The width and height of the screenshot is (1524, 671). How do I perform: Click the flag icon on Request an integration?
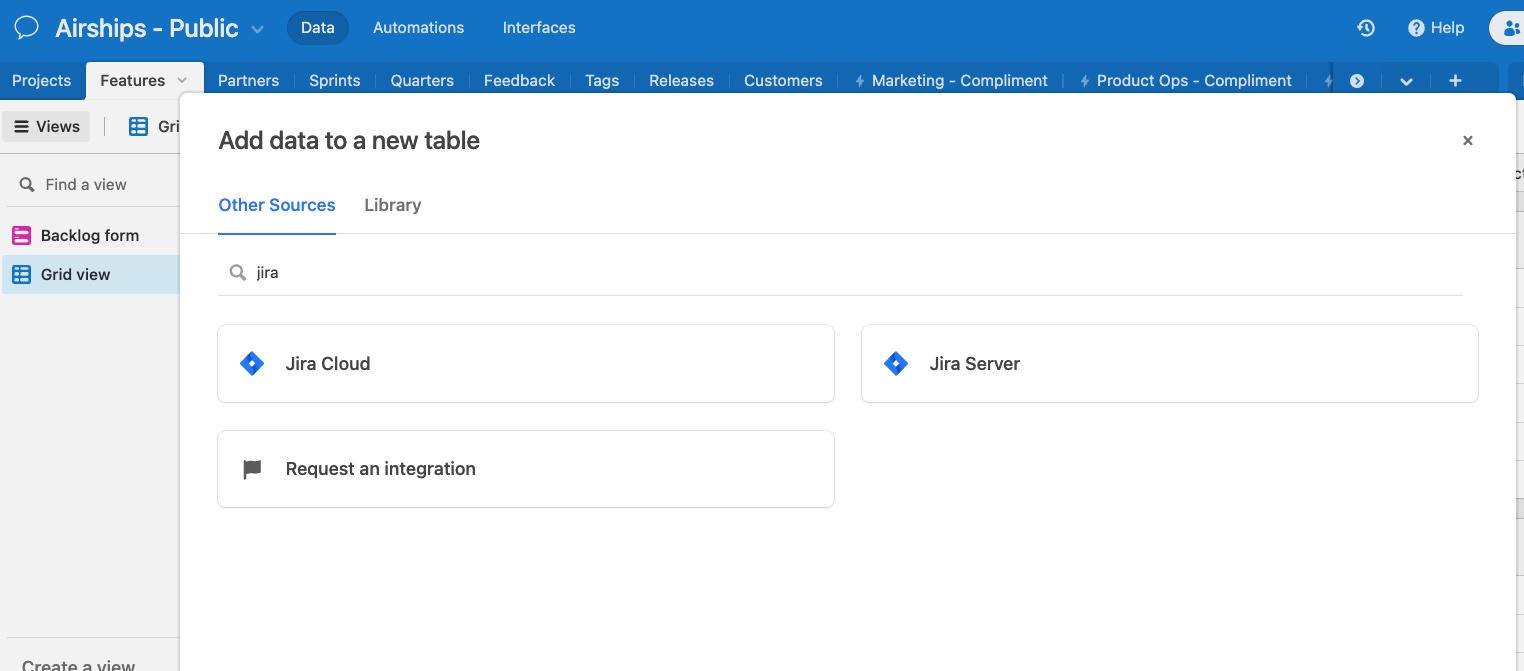[251, 469]
